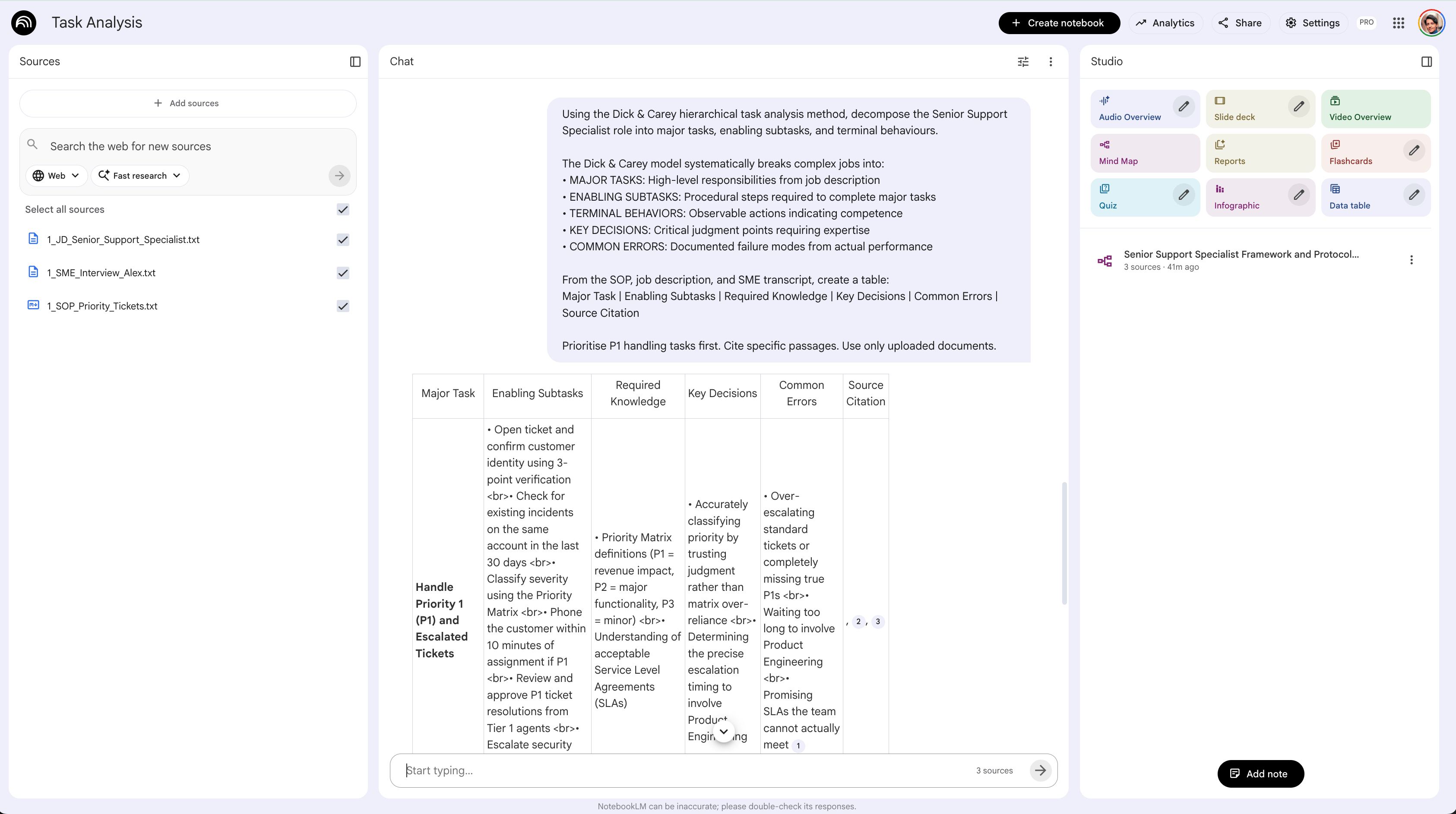
Task: Toggle Select all sources checkbox
Action: pos(343,210)
